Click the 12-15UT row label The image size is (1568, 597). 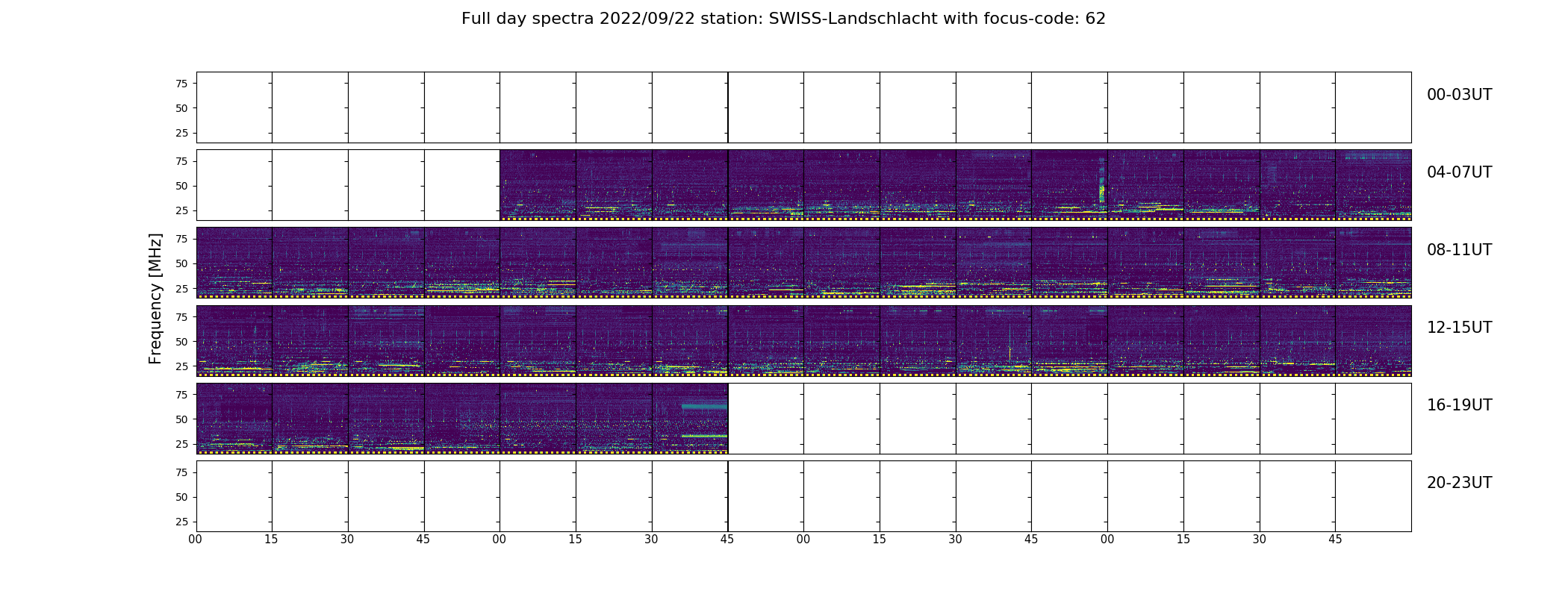pyautogui.click(x=1459, y=328)
